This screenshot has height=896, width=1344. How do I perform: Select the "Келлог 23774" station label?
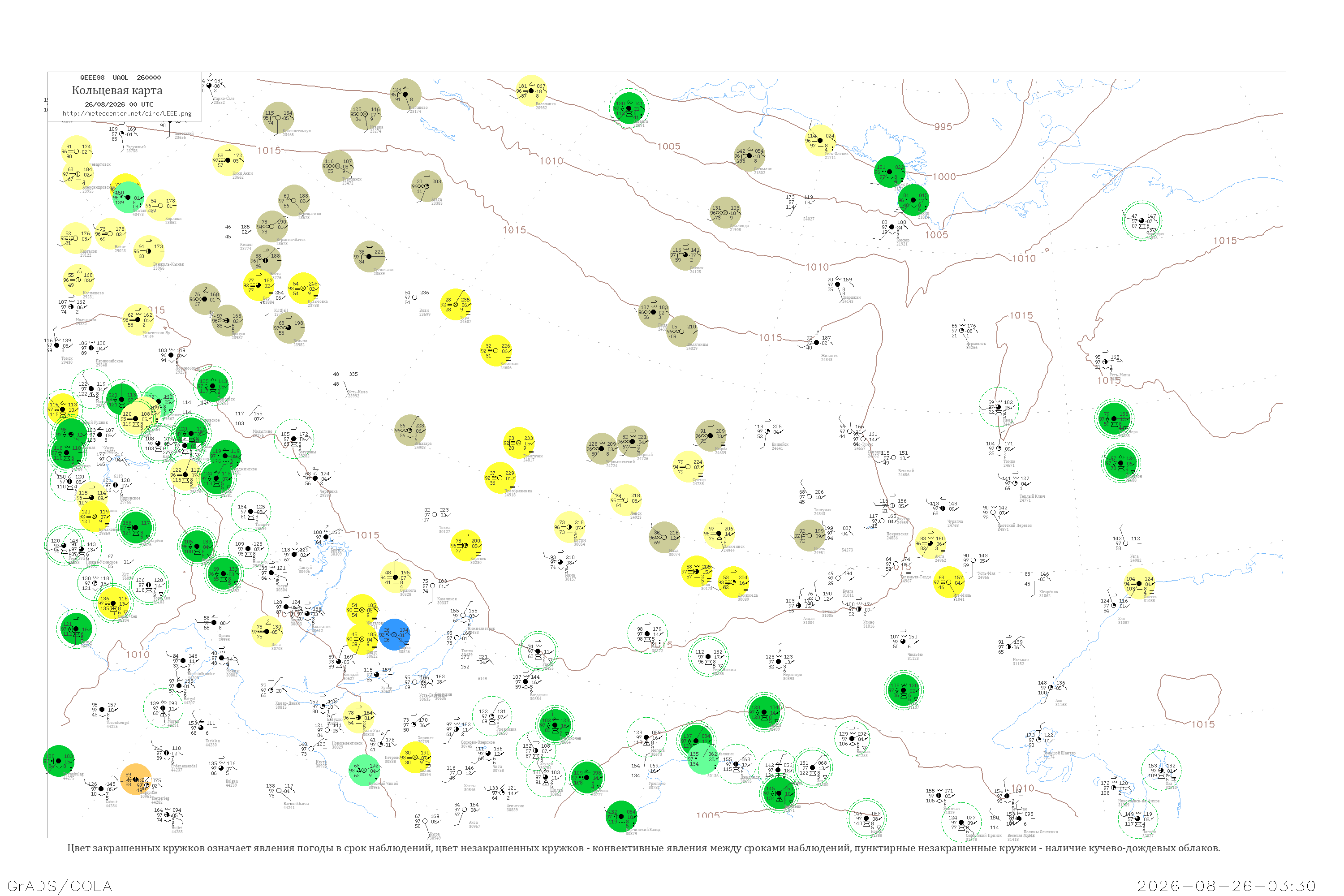pyautogui.click(x=246, y=246)
